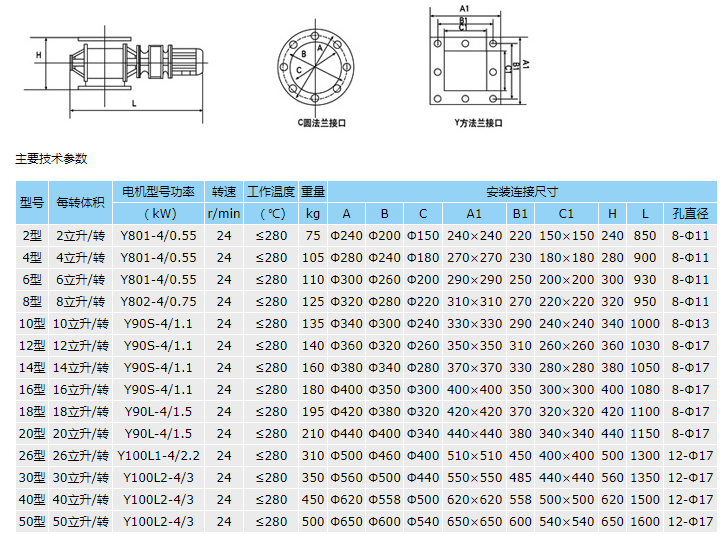Select the 2型 model cell
The image size is (725, 543).
[32, 236]
